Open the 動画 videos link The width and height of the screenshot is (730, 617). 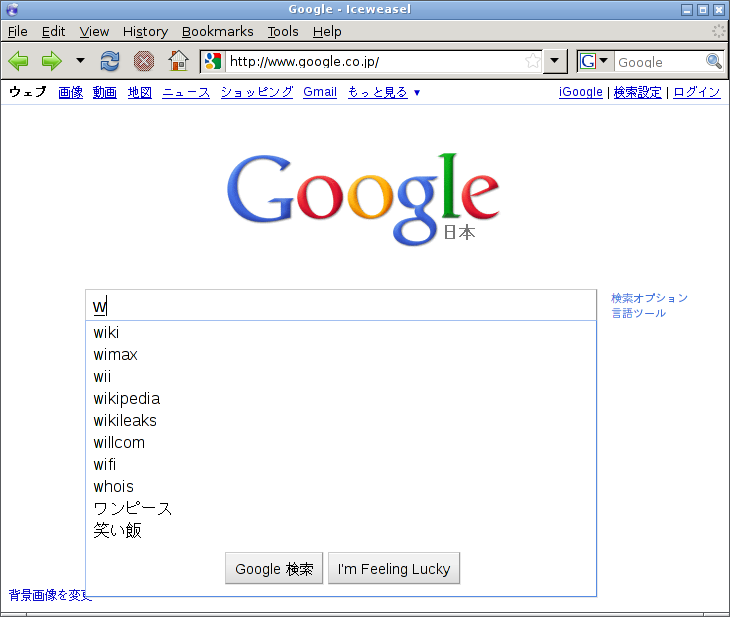tap(105, 92)
